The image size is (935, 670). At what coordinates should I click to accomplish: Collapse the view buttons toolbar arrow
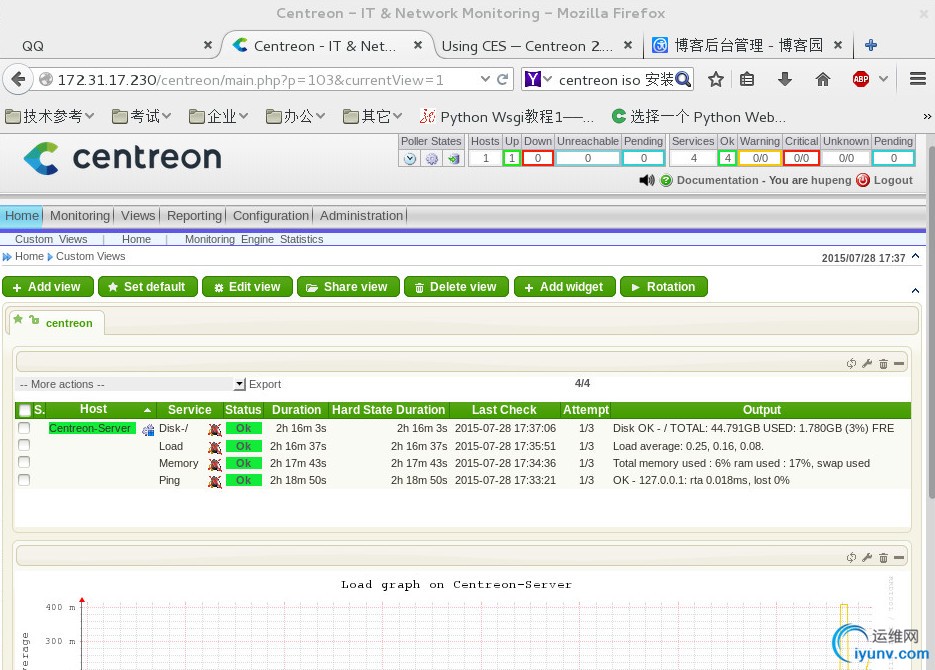915,290
